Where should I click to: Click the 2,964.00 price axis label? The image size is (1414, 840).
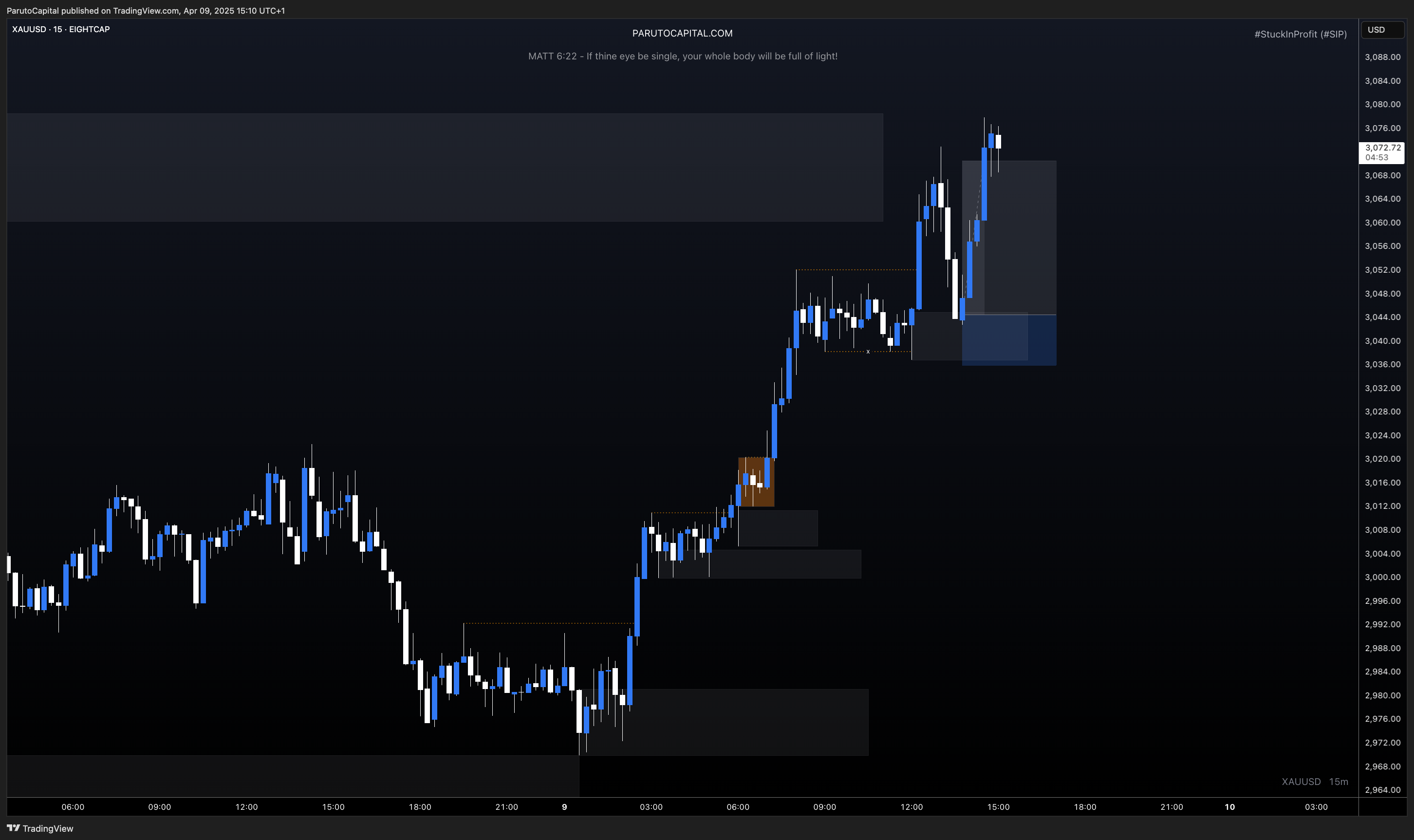coord(1382,790)
